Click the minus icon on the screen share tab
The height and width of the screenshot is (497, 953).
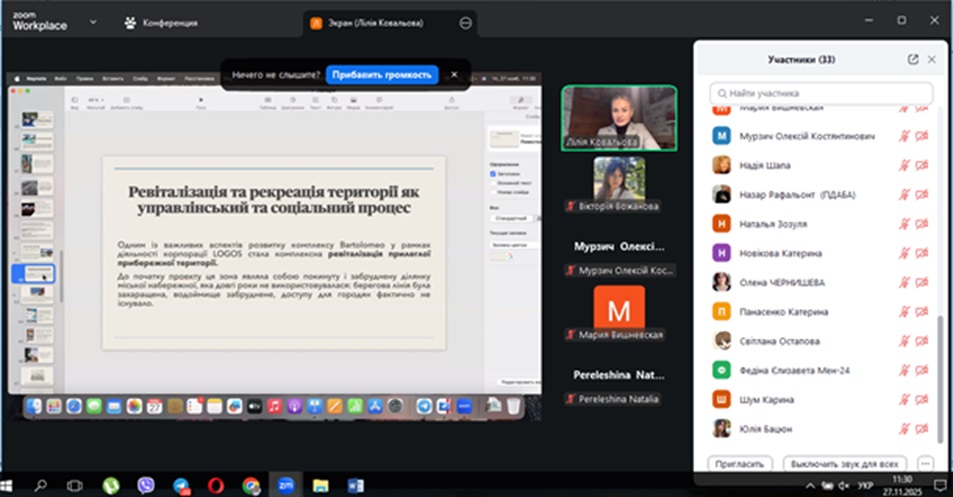[466, 22]
